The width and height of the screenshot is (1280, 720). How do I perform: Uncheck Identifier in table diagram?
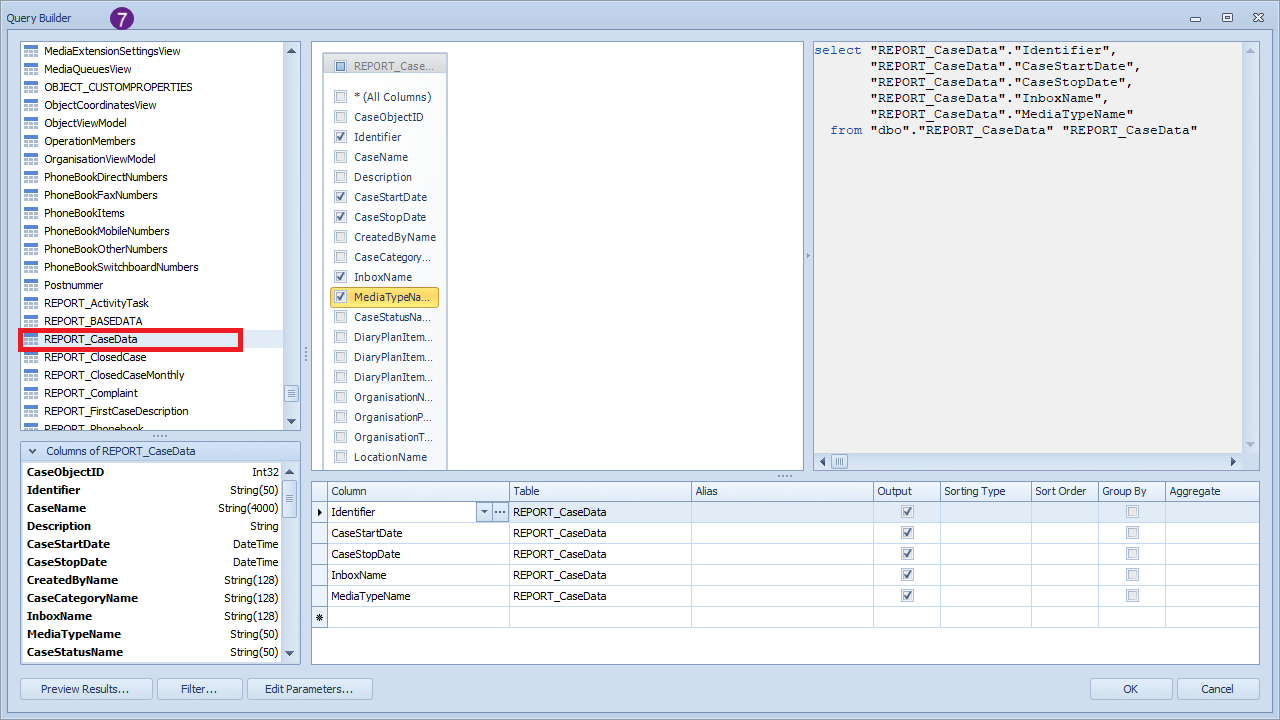tap(341, 137)
